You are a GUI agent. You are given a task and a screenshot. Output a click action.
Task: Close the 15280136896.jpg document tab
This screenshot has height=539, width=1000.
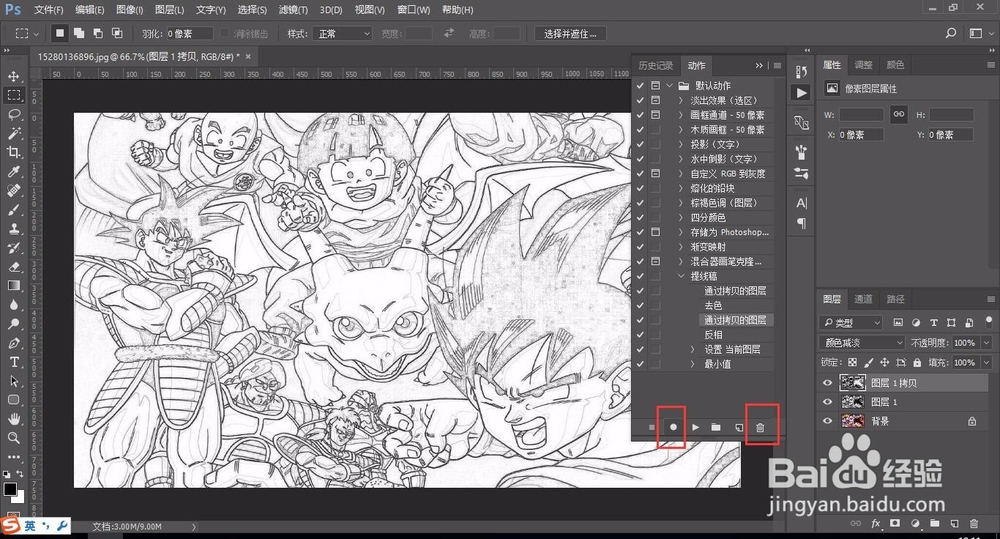(248, 56)
